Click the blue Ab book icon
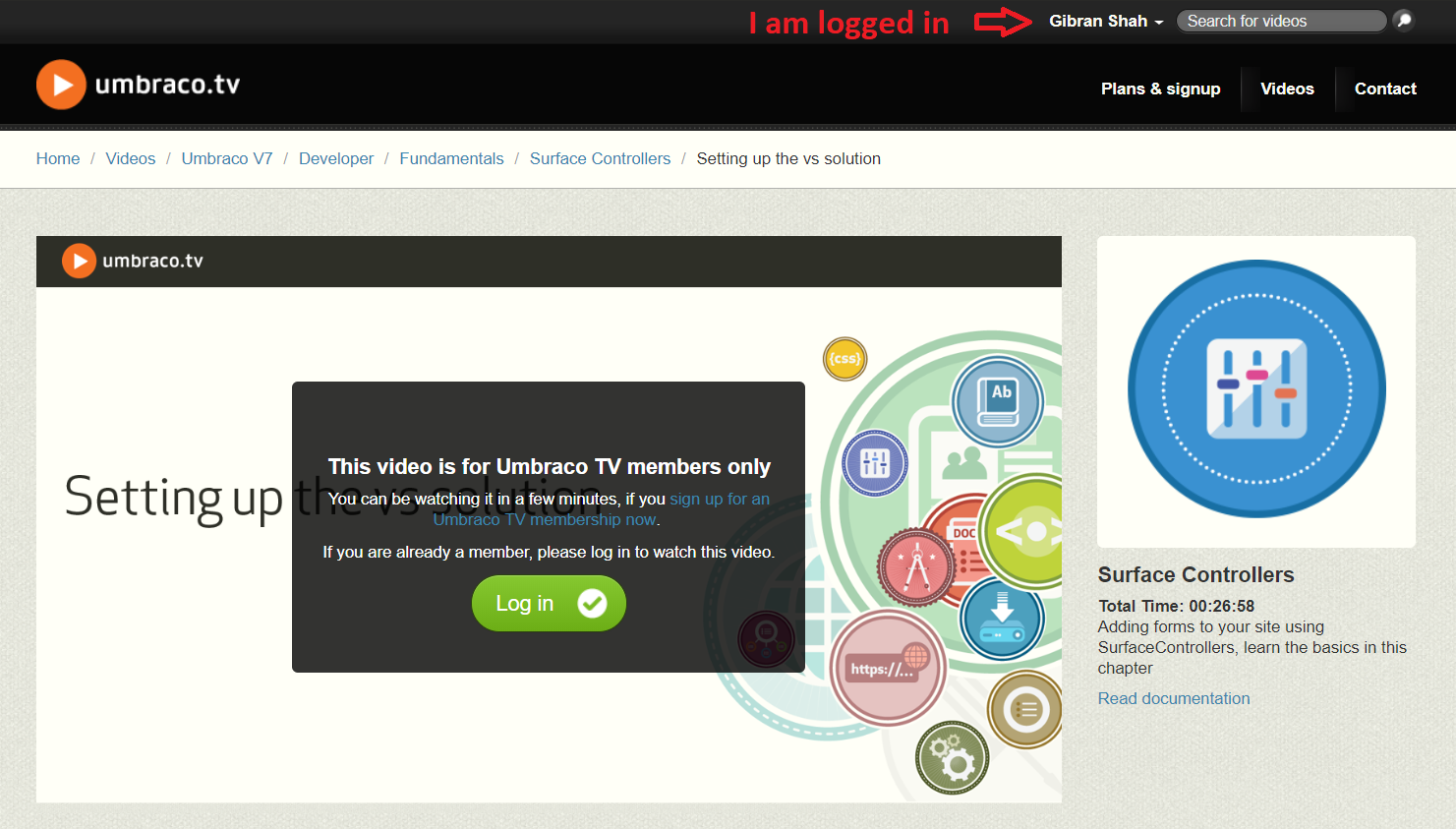The height and width of the screenshot is (829, 1456). tap(998, 401)
